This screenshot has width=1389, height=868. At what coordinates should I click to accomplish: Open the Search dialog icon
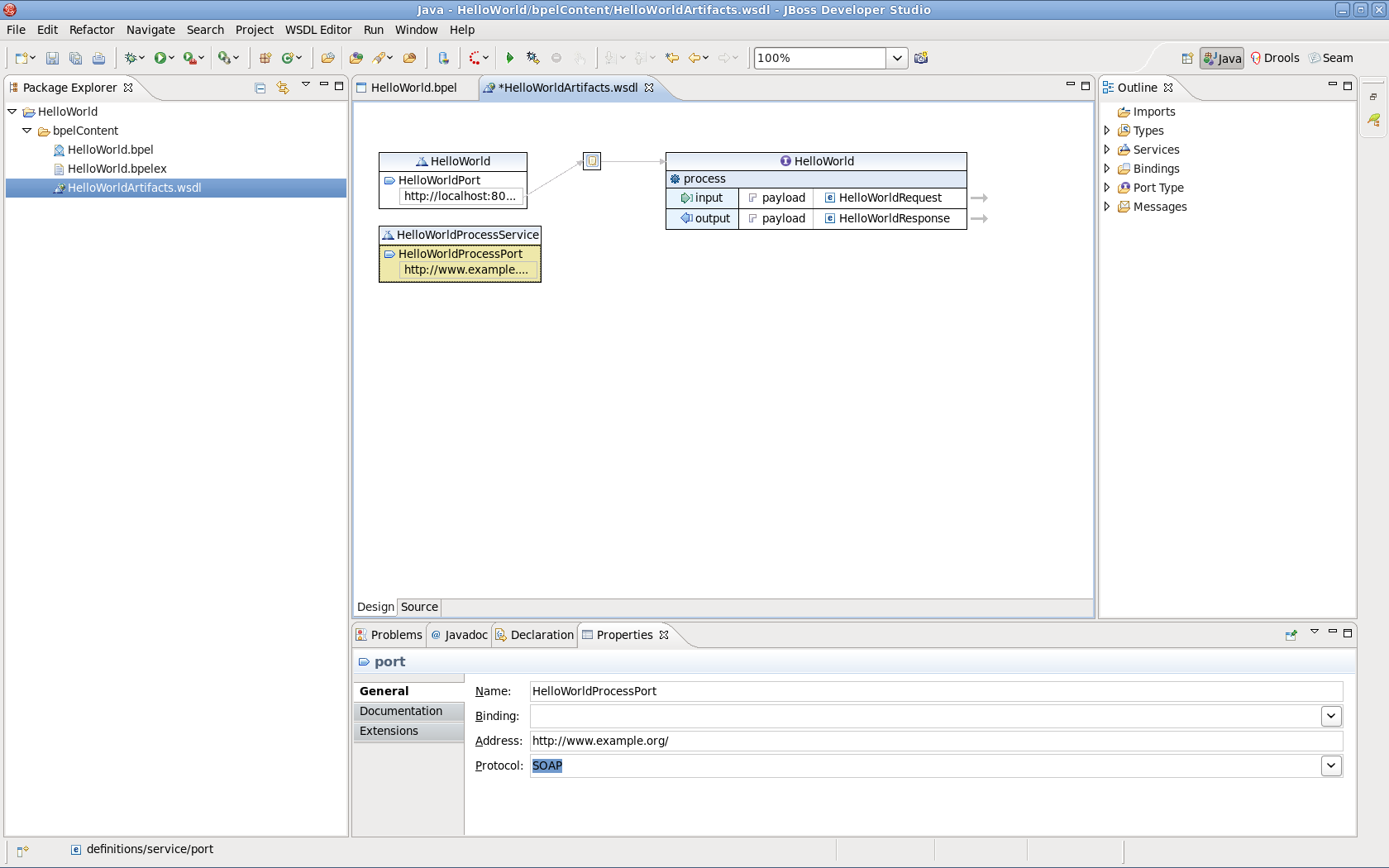pyautogui.click(x=381, y=58)
